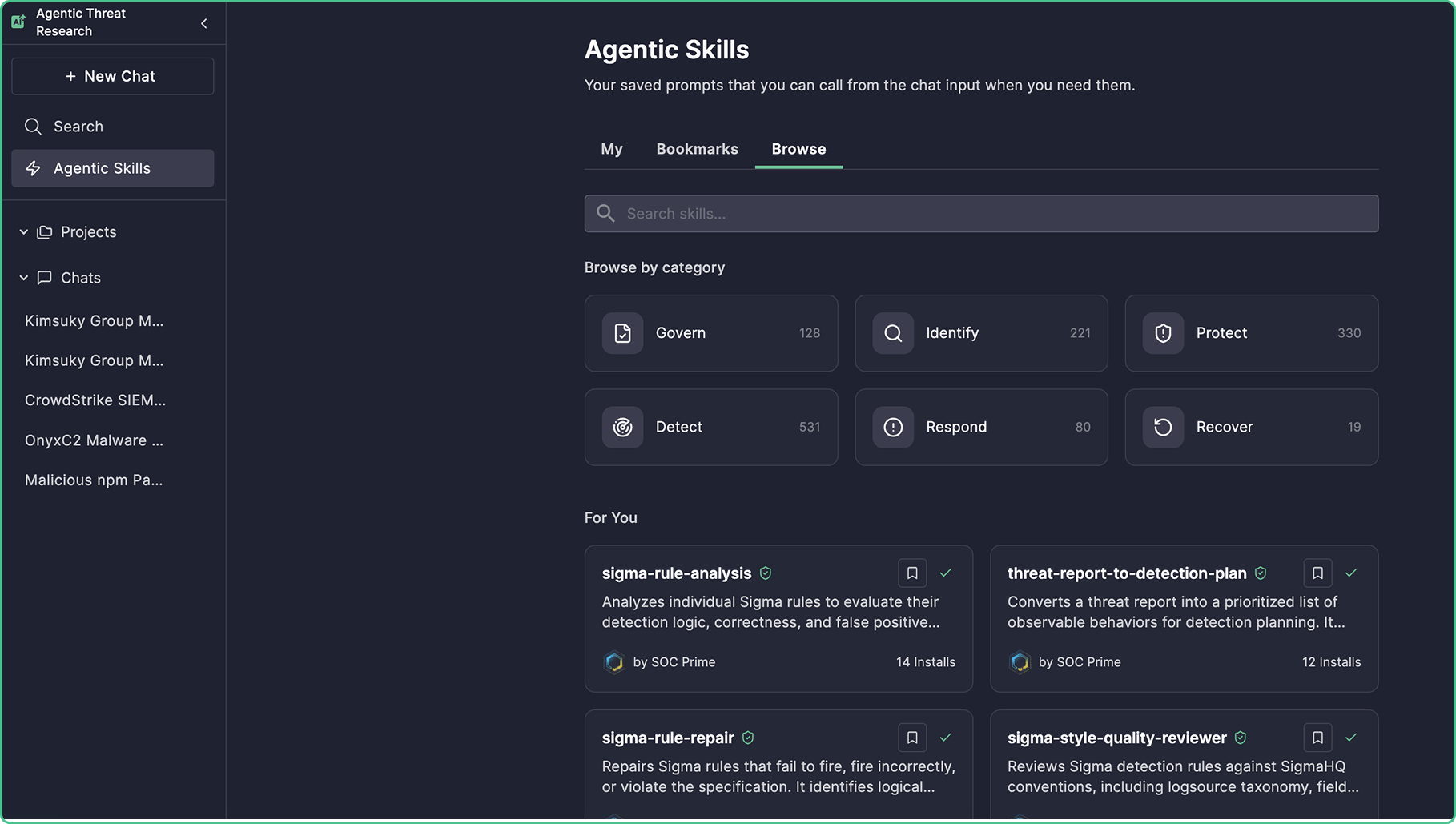Click verified badge next to threat-report-to-detection-plan
Screen dimensions: 1456x824
[1261, 573]
